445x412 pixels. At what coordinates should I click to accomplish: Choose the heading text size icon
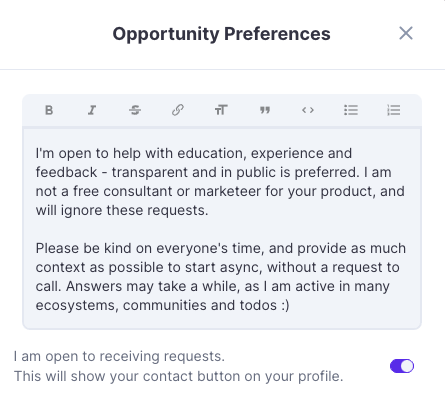tap(221, 110)
